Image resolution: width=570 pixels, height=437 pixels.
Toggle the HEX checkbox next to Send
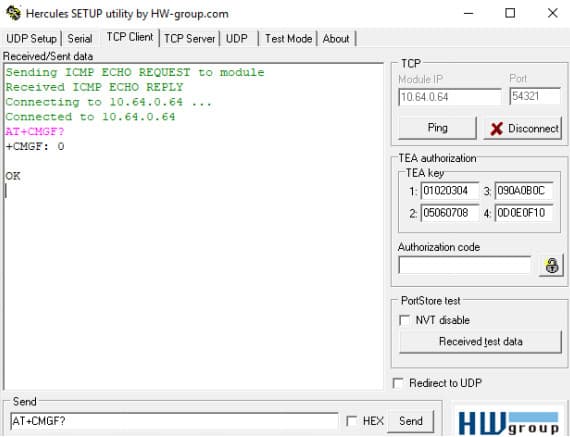(351, 421)
